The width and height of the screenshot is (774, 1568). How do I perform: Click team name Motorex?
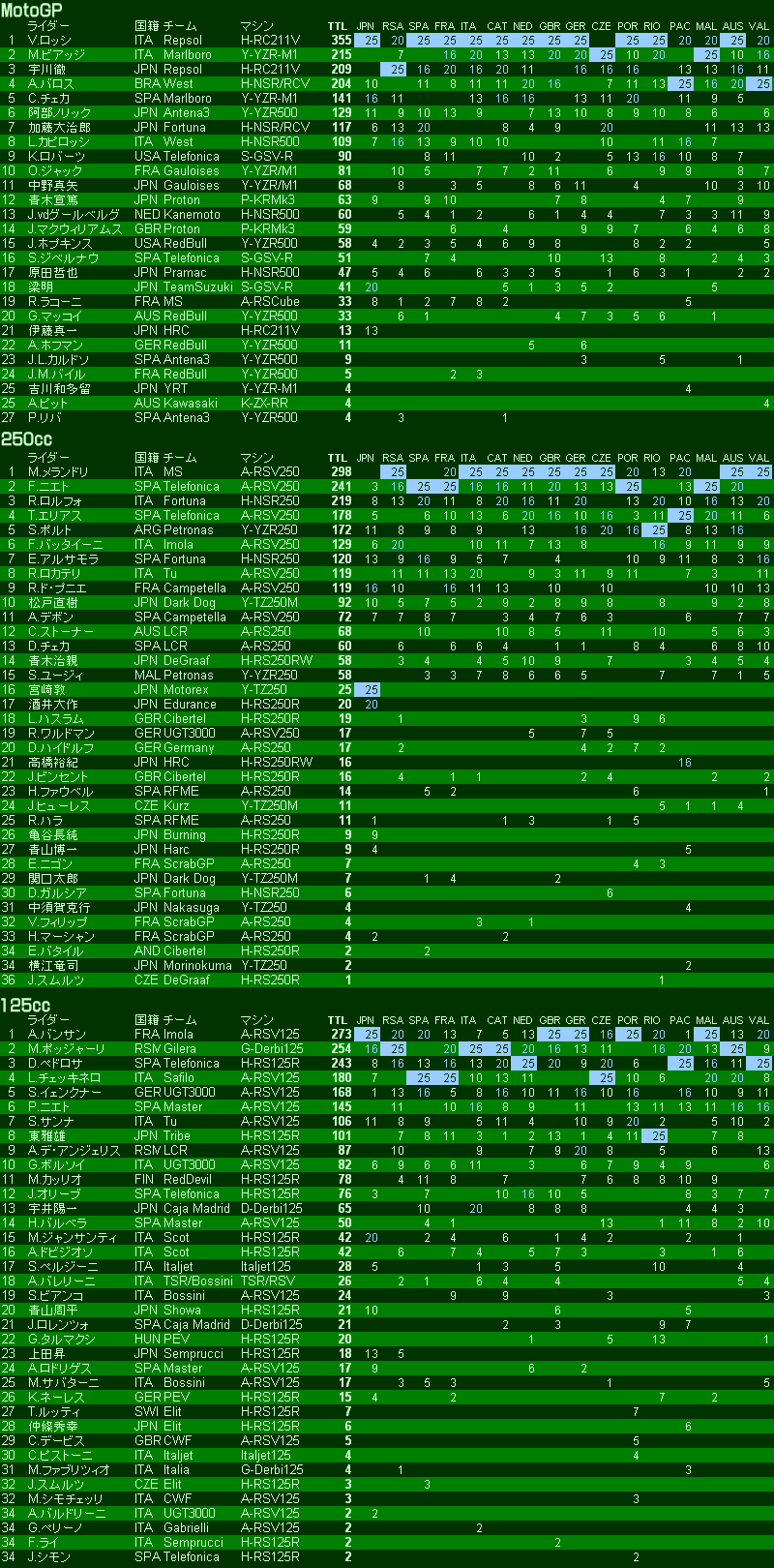[x=186, y=690]
